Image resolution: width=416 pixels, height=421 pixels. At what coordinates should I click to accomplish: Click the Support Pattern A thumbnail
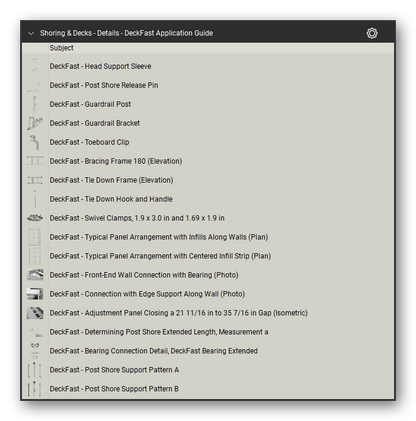(x=35, y=370)
